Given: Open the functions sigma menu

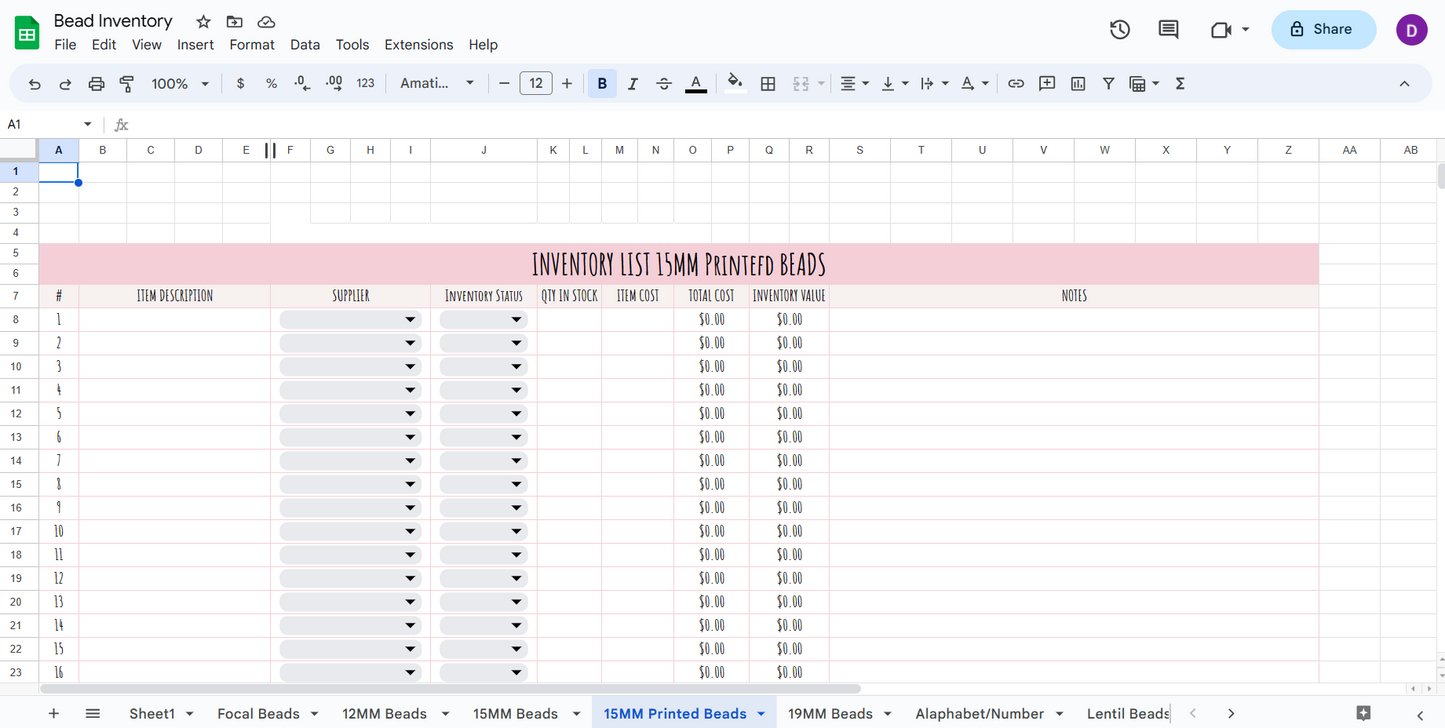Looking at the screenshot, I should click(x=1180, y=84).
